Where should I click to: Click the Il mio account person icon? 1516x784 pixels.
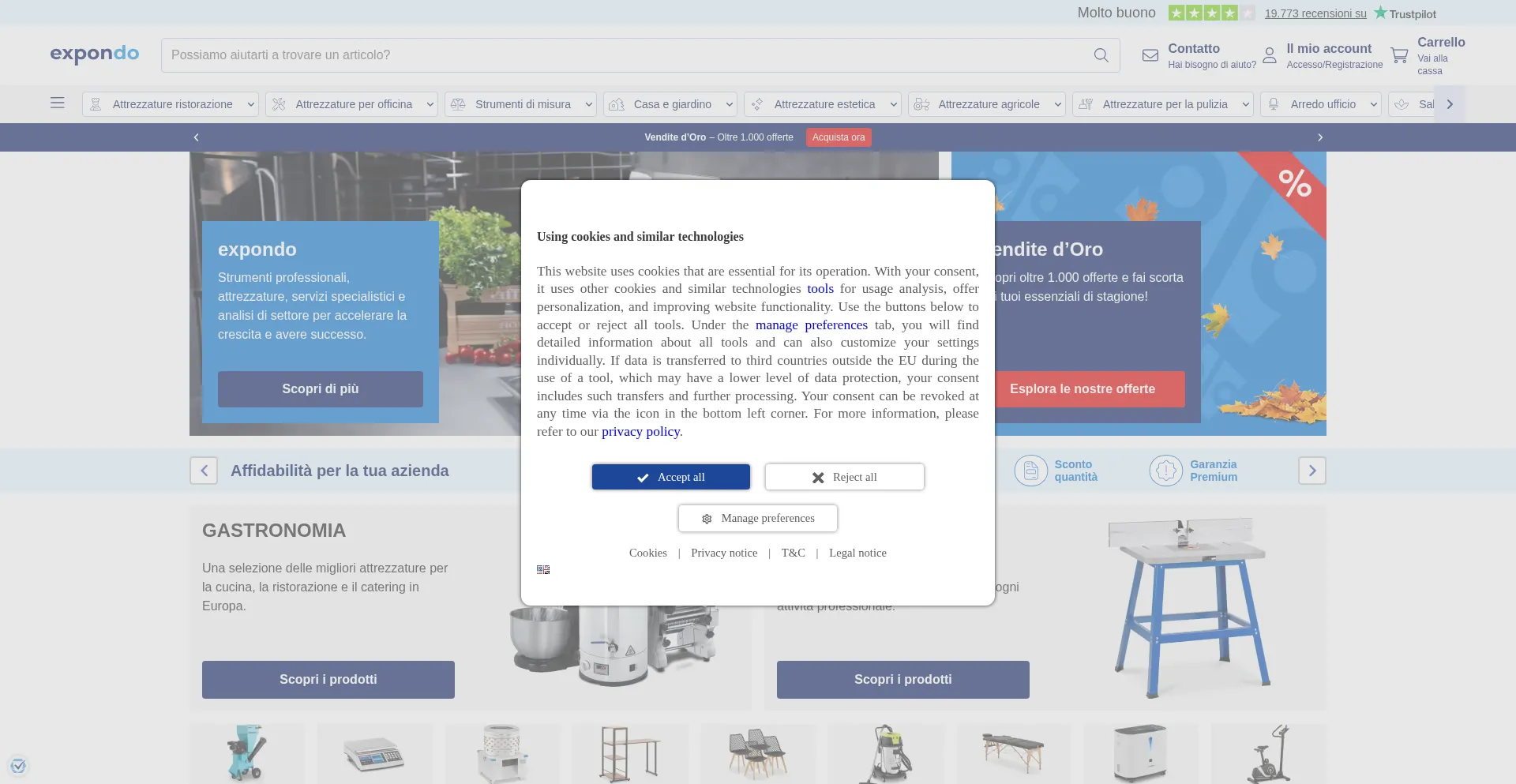pyautogui.click(x=1270, y=55)
